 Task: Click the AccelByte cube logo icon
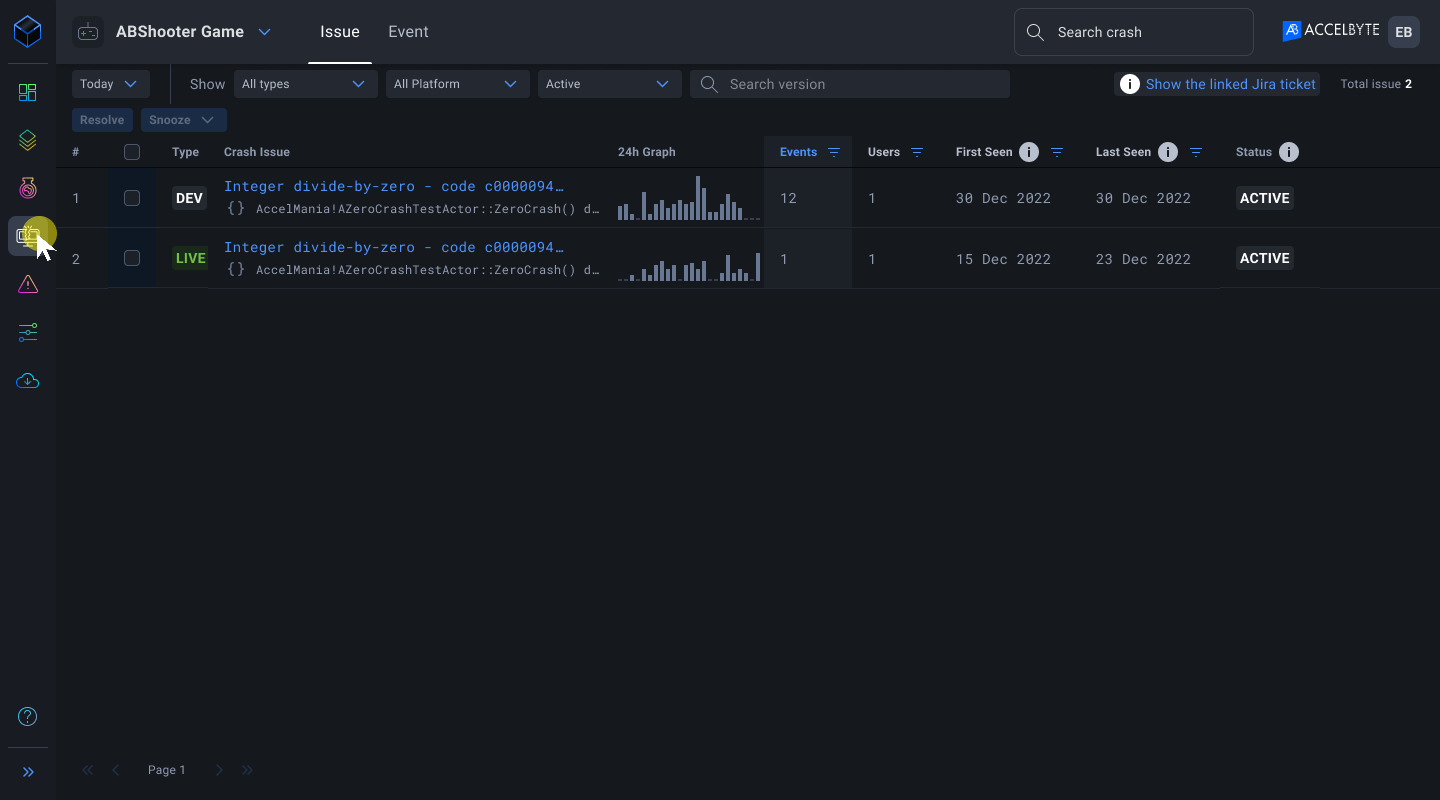click(28, 32)
